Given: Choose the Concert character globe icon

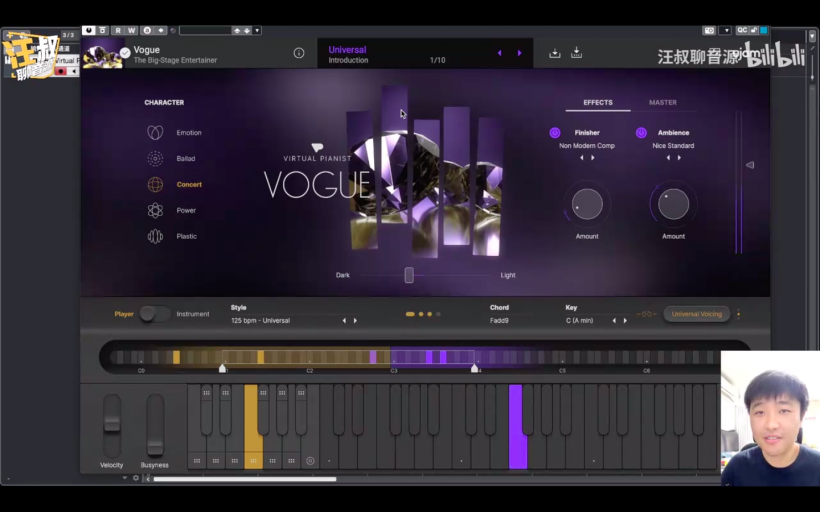Looking at the screenshot, I should coord(155,185).
